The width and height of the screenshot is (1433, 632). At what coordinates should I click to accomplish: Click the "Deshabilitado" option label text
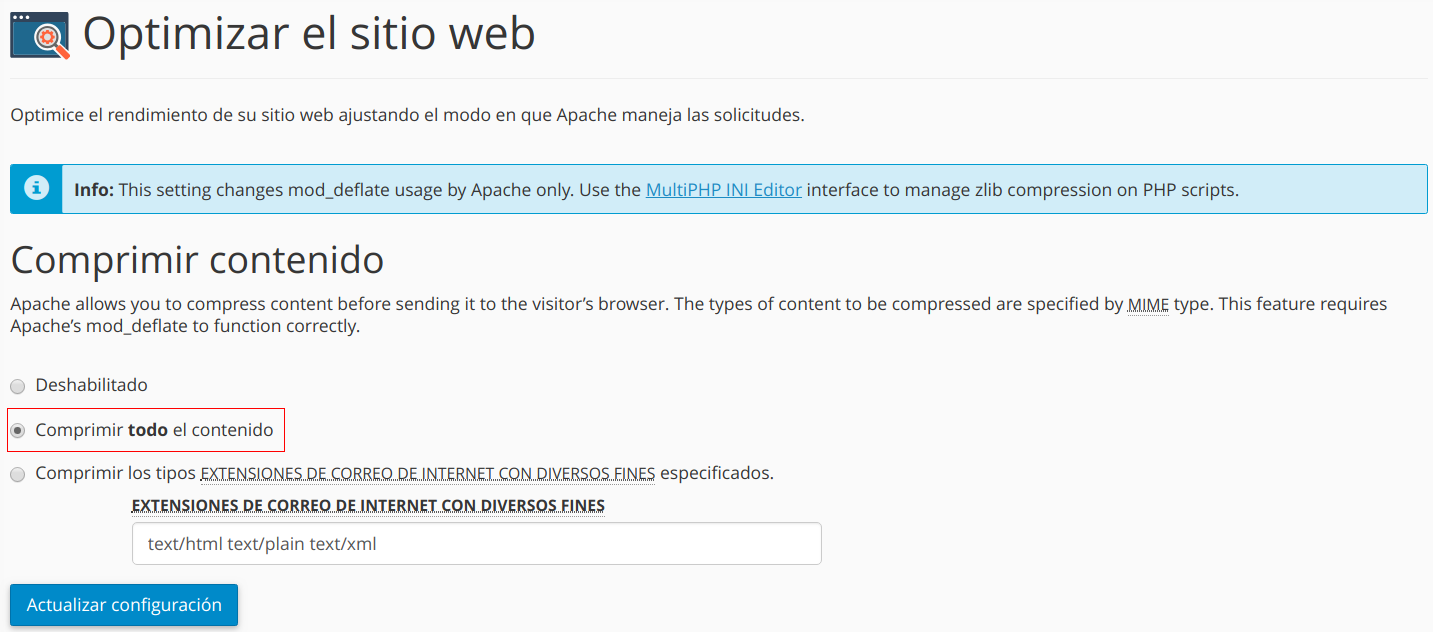coord(91,385)
